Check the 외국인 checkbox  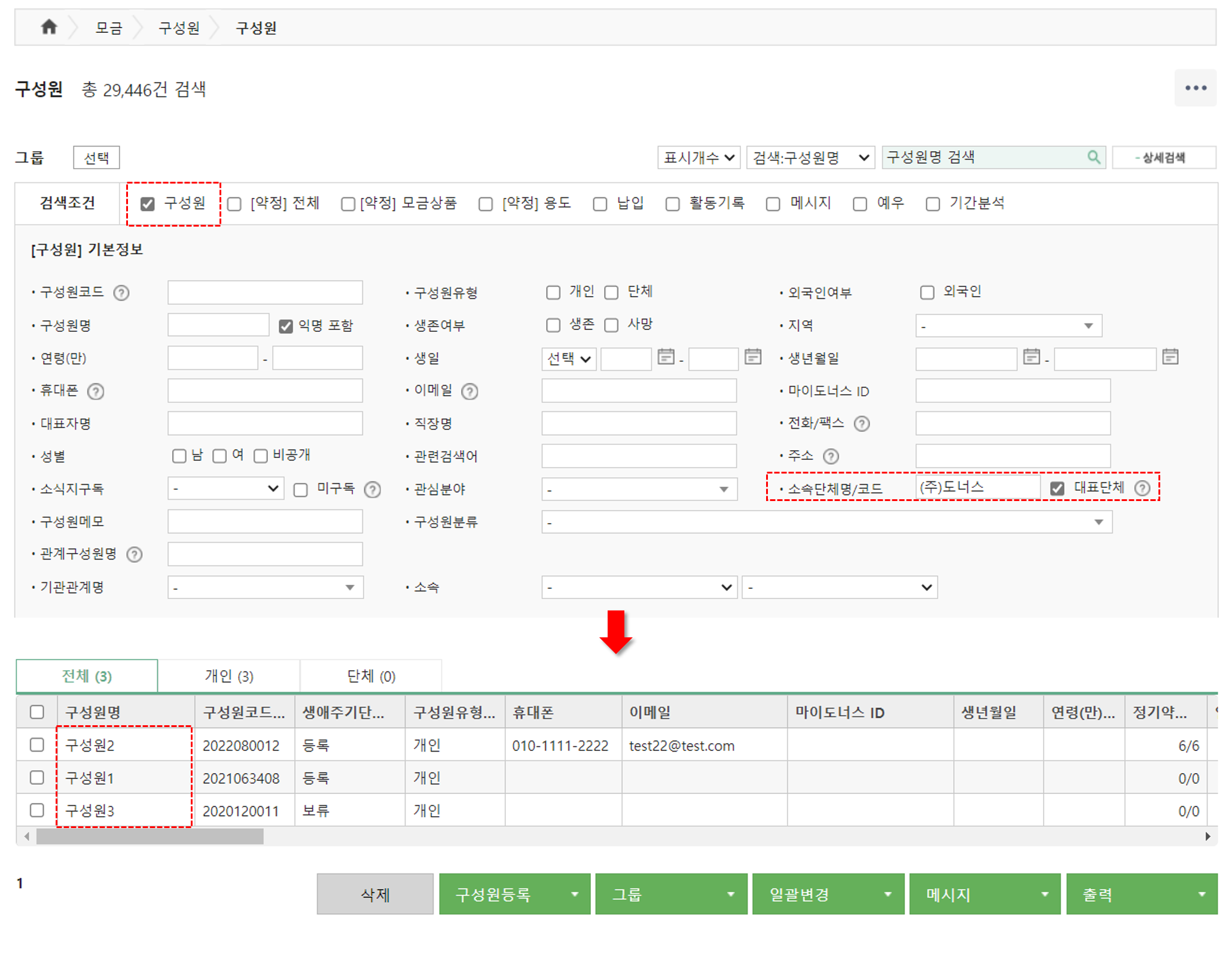[927, 292]
